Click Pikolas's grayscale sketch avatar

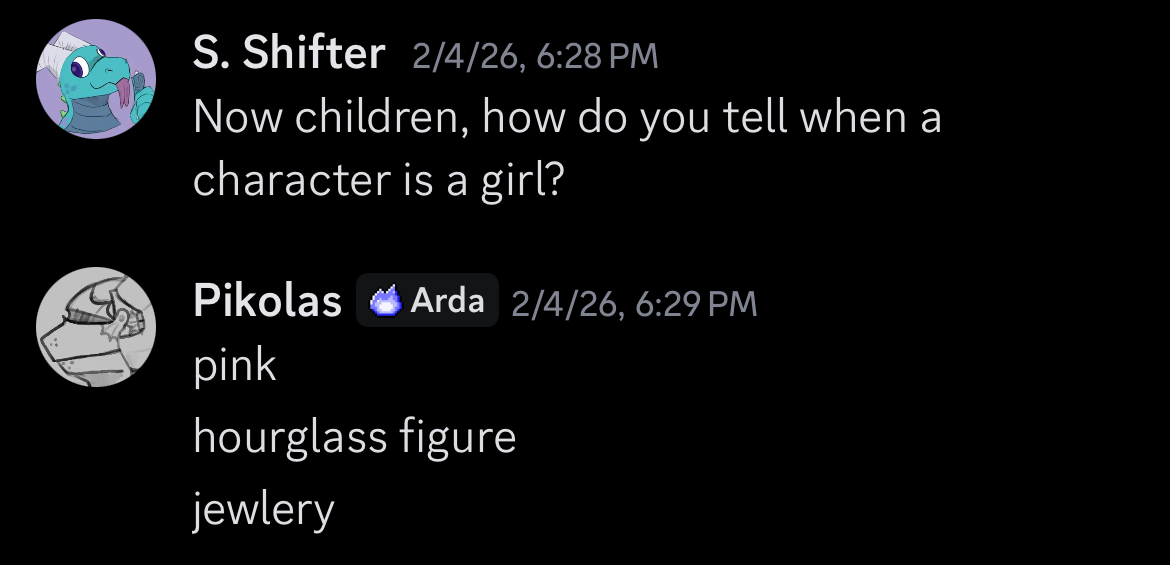click(96, 327)
